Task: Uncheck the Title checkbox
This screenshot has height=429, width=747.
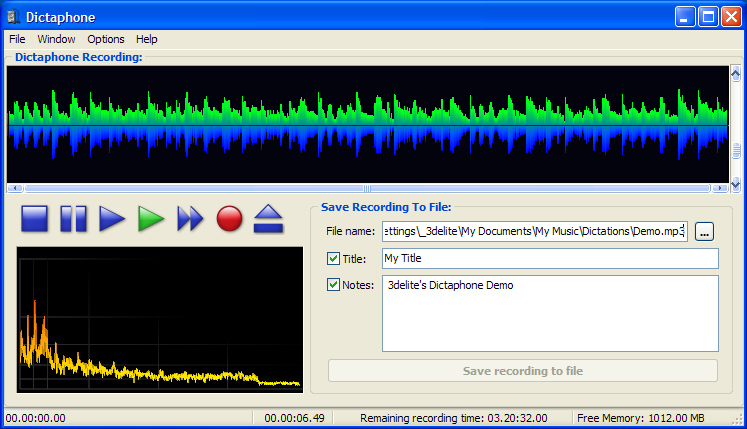Action: click(x=333, y=259)
